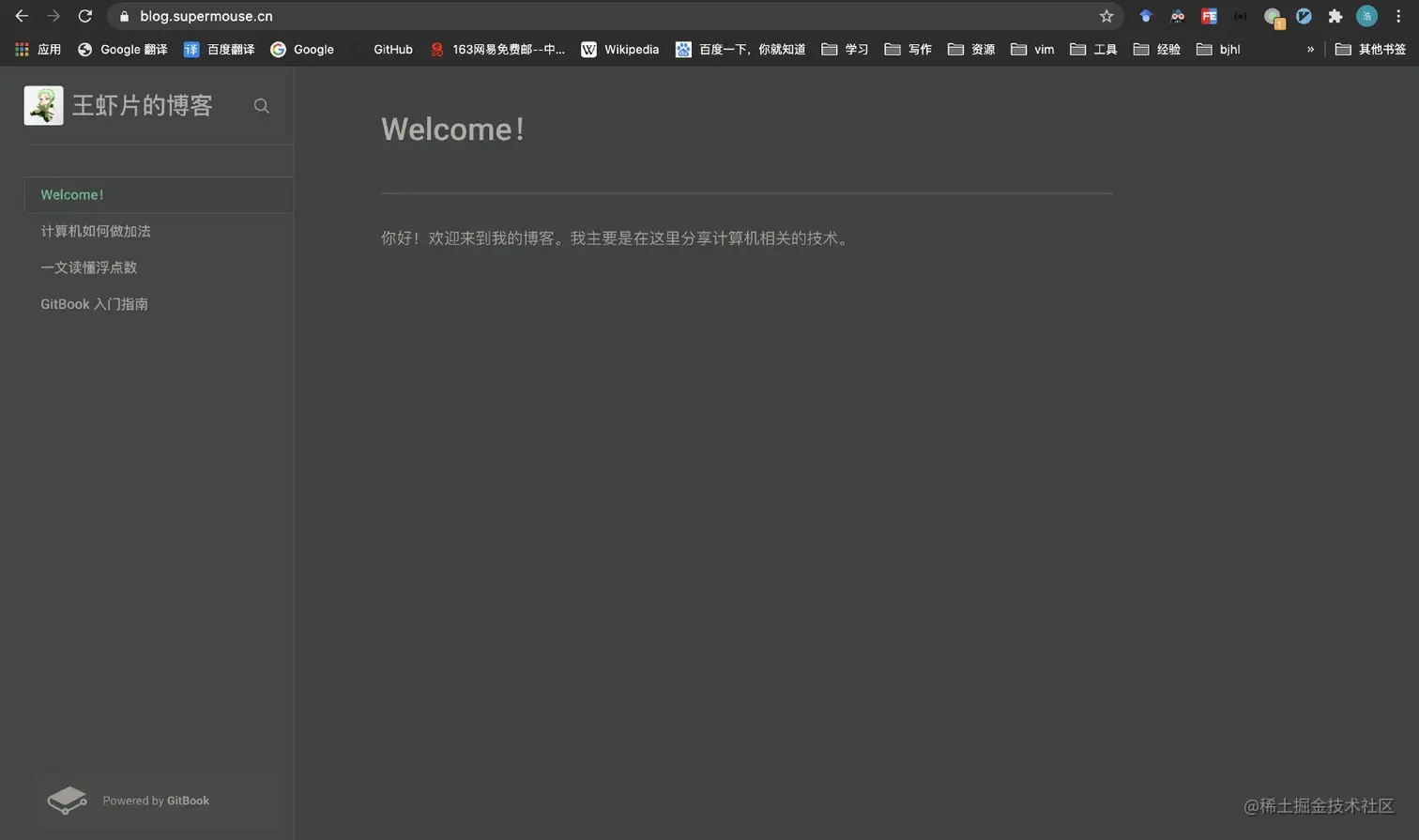
Task: Expand the vim bookmark folder
Action: click(1032, 49)
